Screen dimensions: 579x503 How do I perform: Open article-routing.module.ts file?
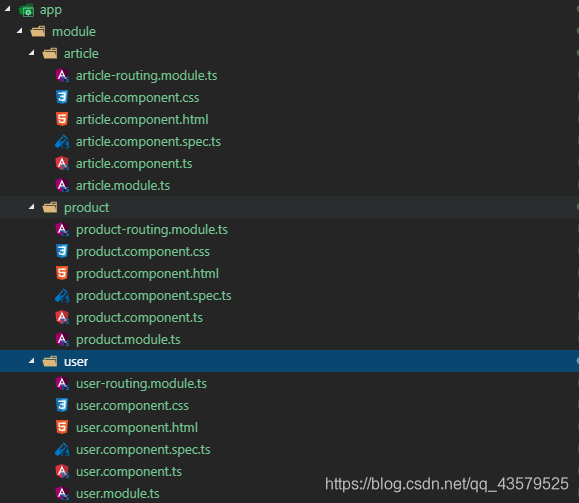(x=146, y=76)
